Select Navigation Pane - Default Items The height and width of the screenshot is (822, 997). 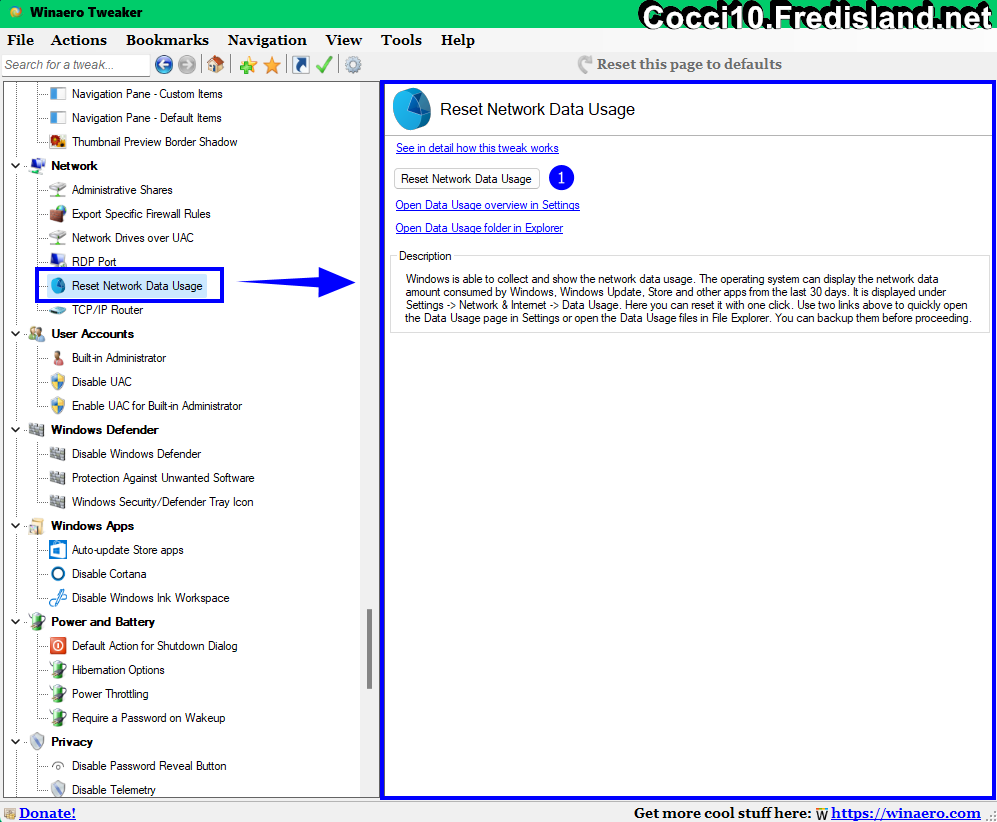[x=146, y=118]
